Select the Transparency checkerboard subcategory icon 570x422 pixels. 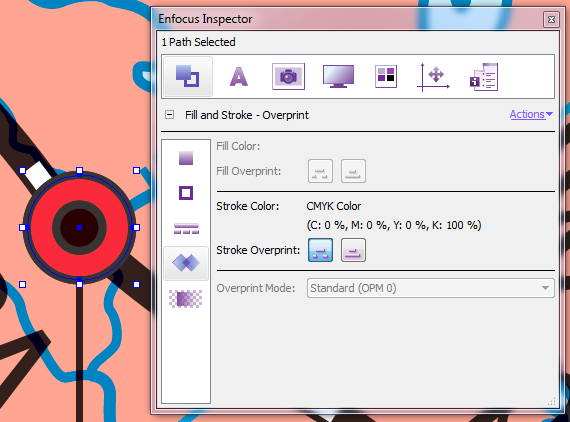pos(185,298)
